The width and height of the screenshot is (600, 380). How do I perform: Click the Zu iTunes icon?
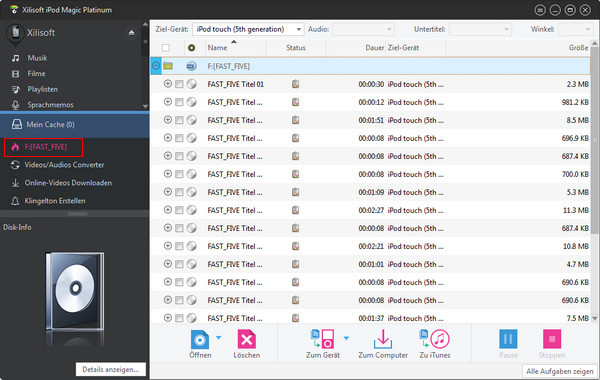434,339
